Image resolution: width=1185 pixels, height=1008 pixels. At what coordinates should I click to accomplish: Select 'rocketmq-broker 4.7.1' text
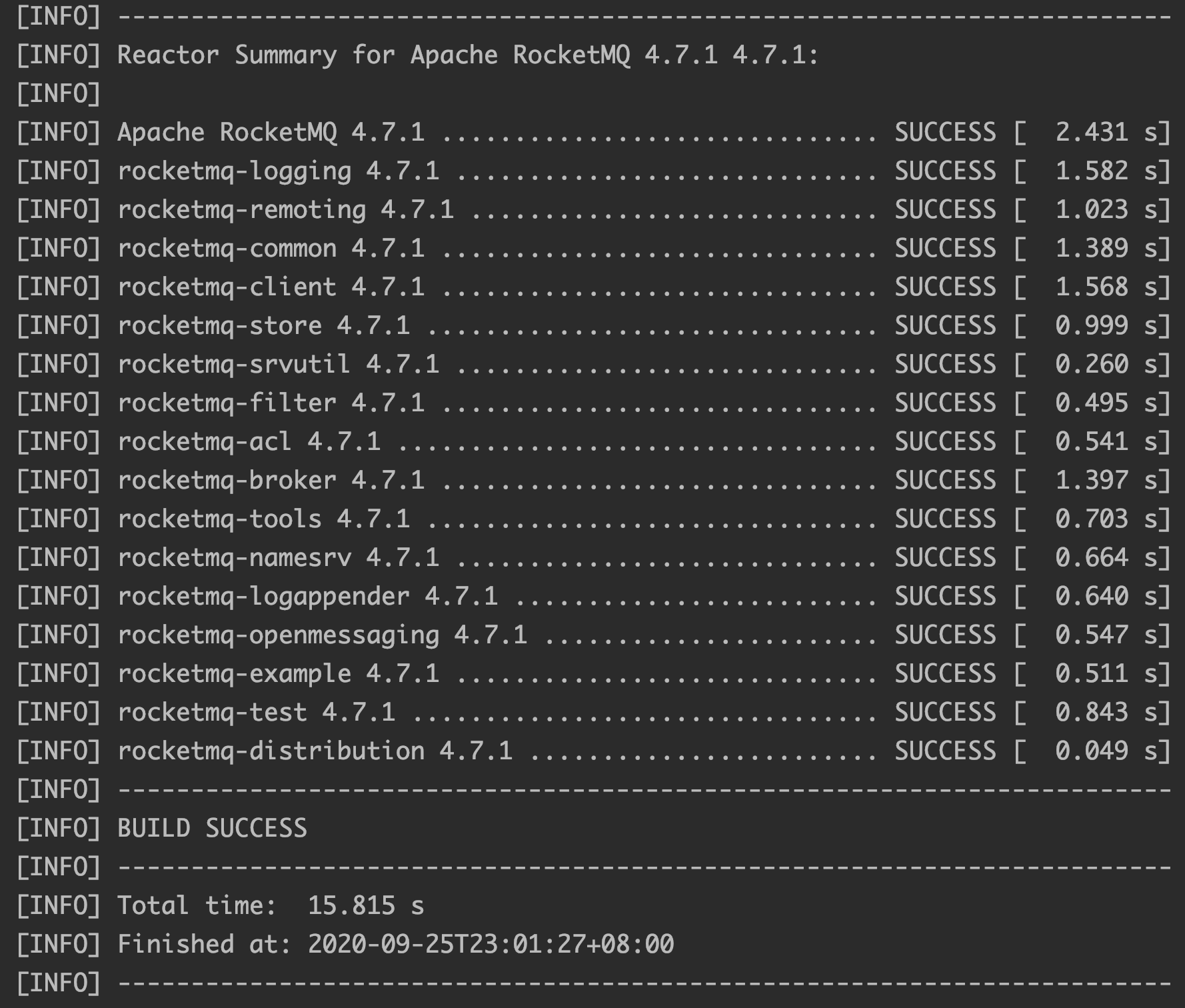(271, 481)
